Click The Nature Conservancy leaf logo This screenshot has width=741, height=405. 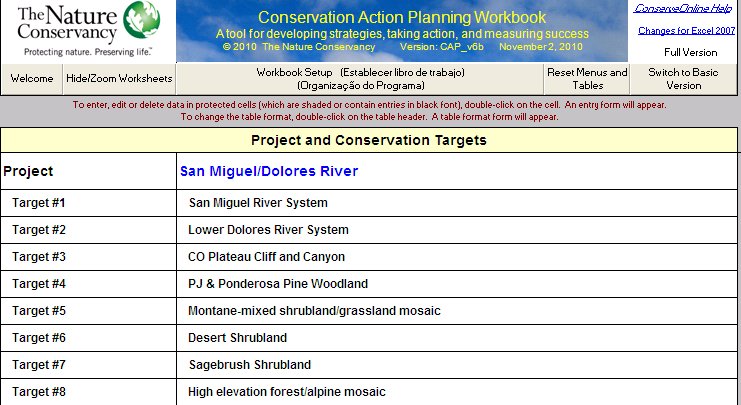(142, 20)
